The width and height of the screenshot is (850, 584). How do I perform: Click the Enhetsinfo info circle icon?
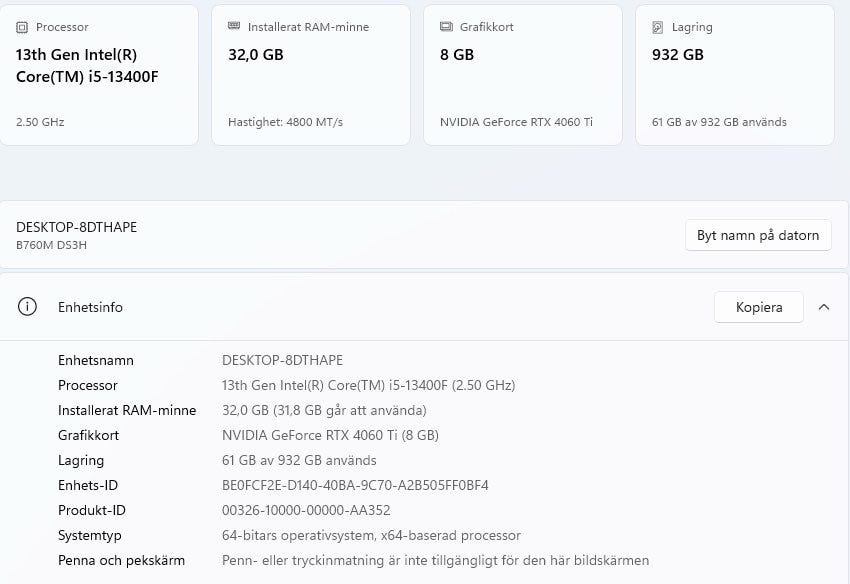[x=27, y=306]
